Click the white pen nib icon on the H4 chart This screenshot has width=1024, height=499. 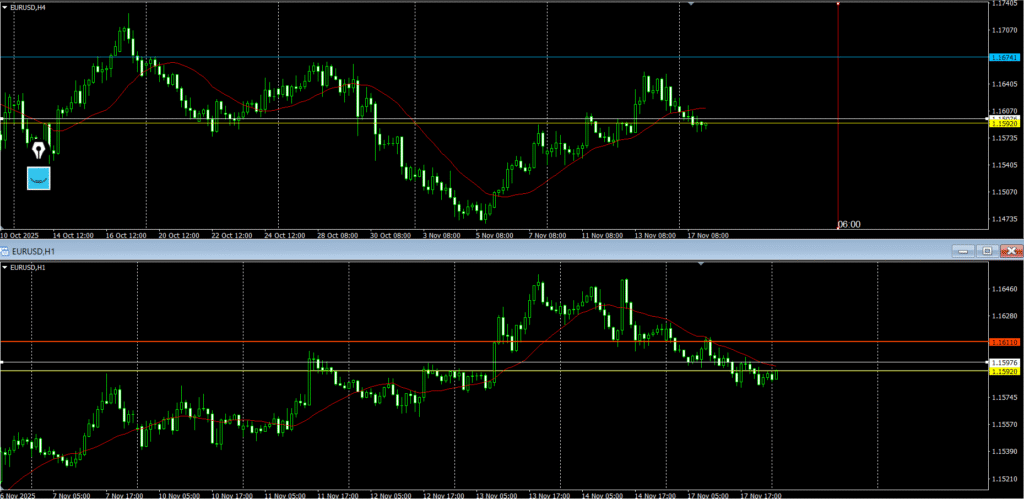(x=39, y=150)
